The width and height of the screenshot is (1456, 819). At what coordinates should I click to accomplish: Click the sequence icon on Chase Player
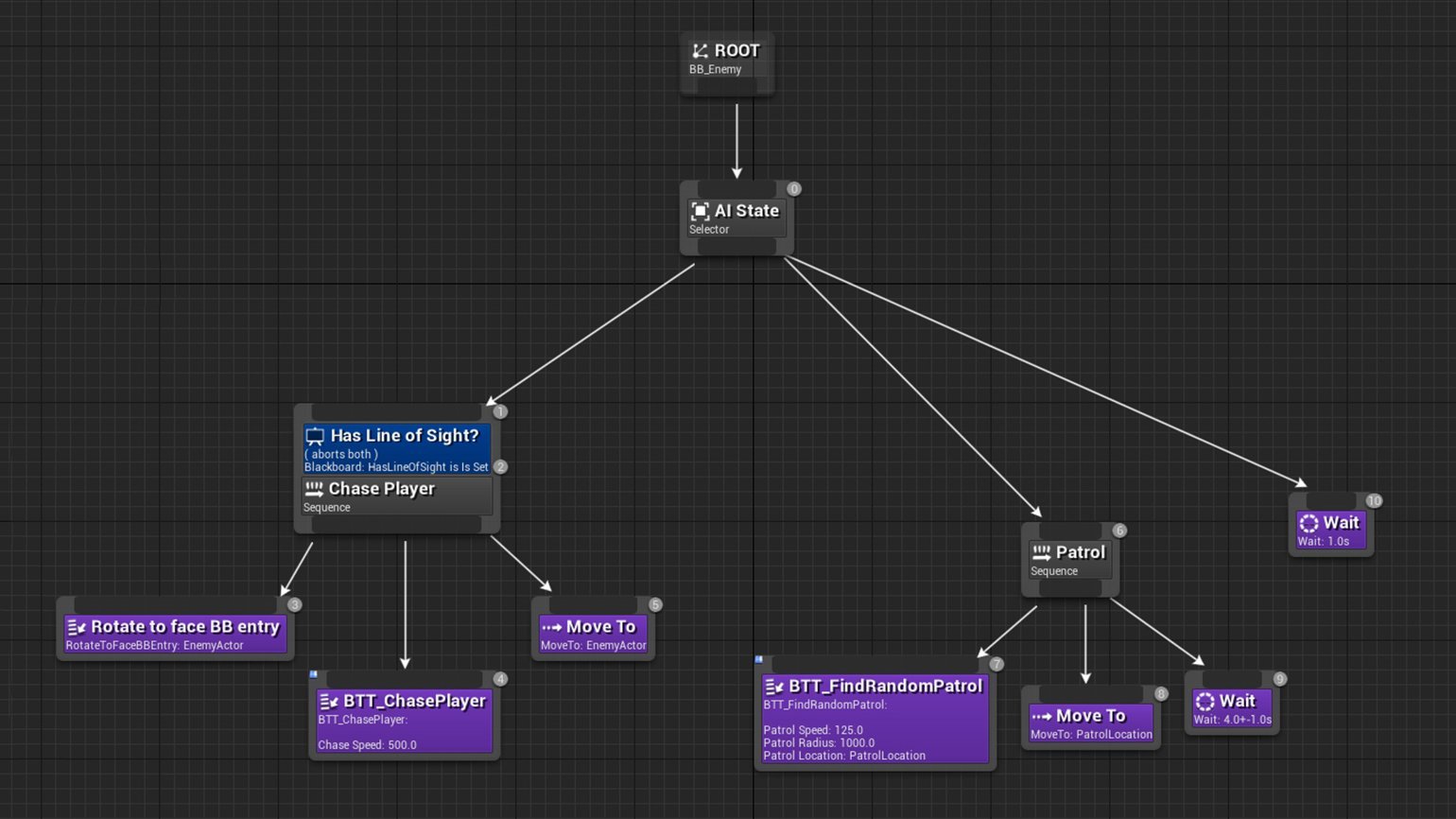pyautogui.click(x=314, y=489)
